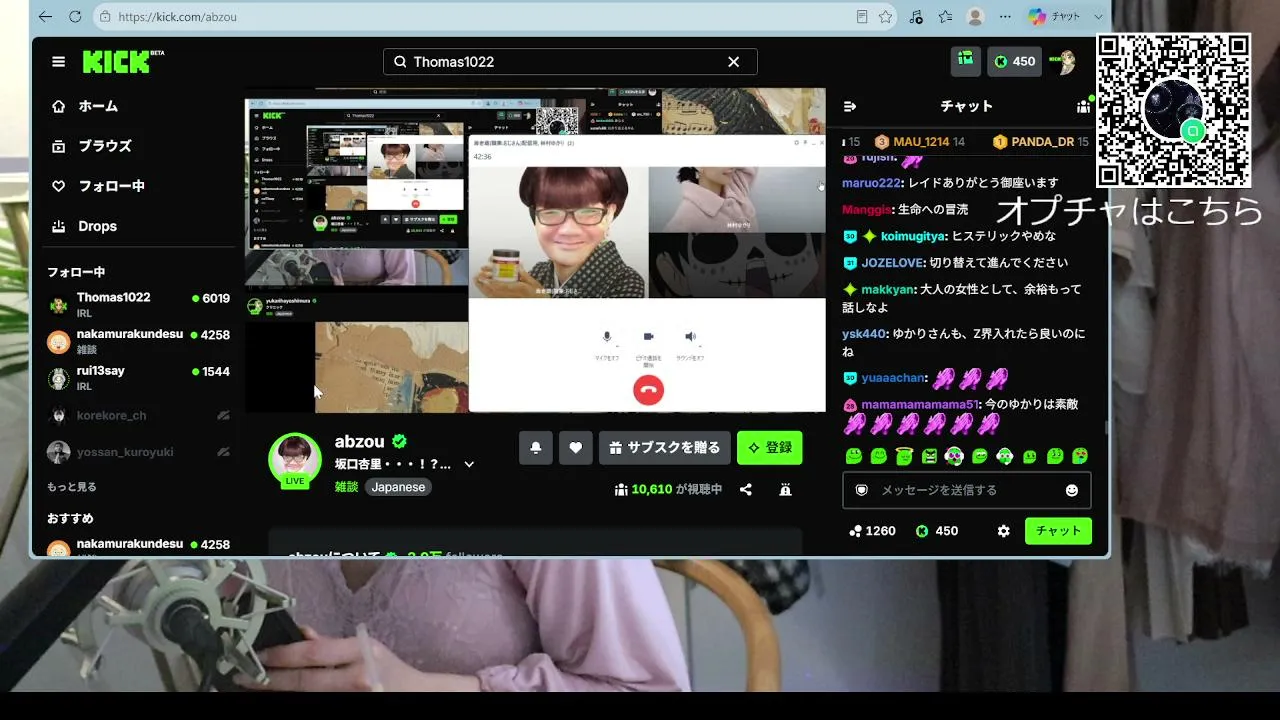This screenshot has width=1280, height=720.
Task: Click username mamamamamama51 in chat
Action: 919,405
